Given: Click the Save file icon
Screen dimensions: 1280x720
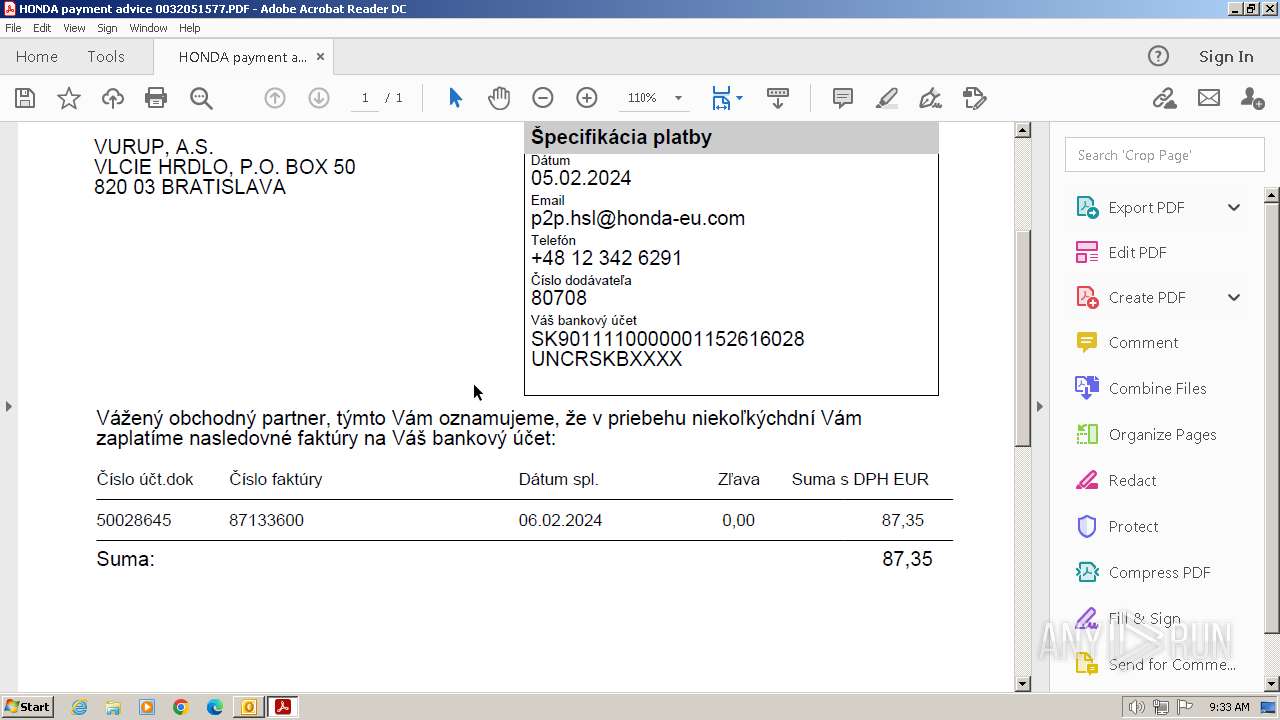Looking at the screenshot, I should click(25, 98).
